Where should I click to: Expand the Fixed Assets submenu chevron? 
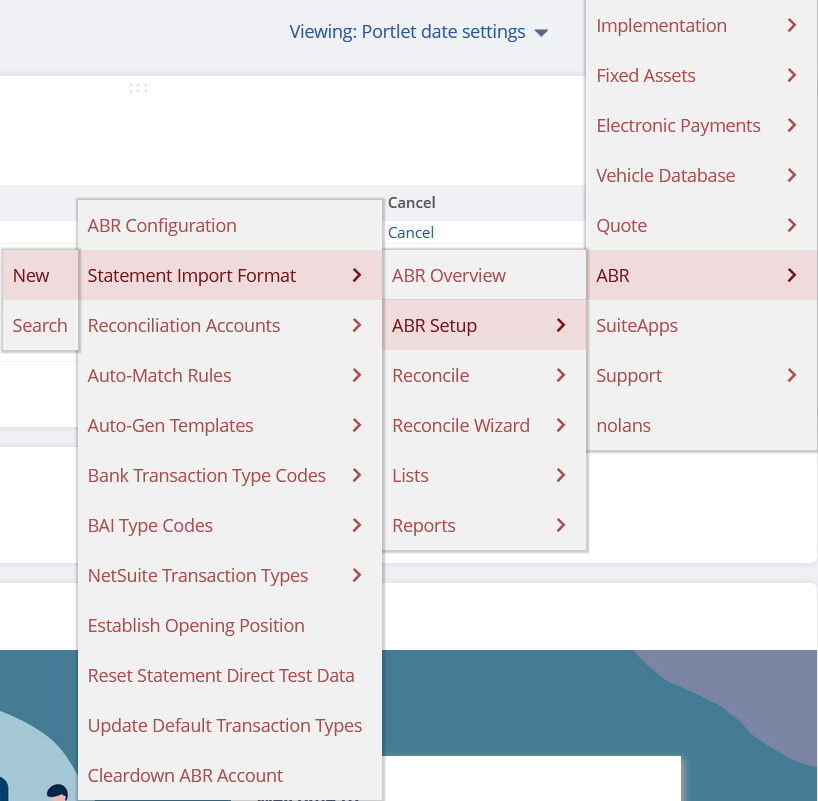[x=792, y=76]
